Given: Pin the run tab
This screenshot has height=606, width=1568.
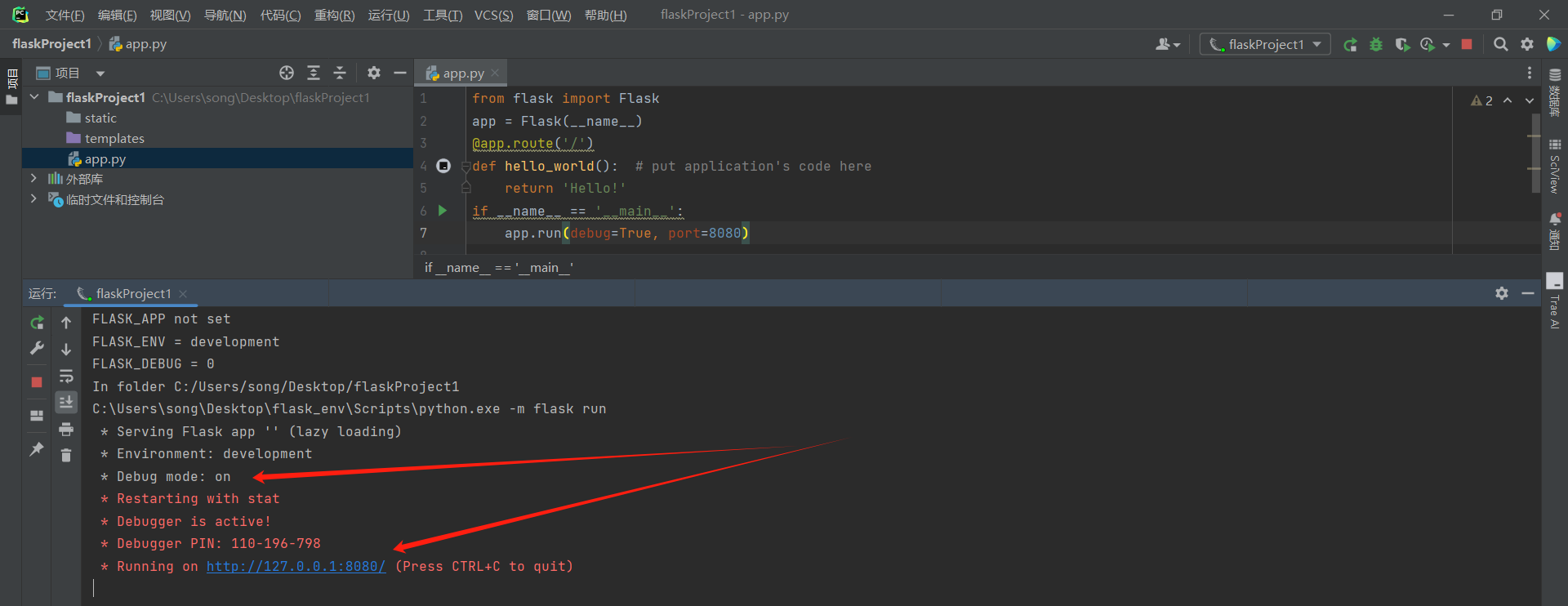Looking at the screenshot, I should pos(37,449).
